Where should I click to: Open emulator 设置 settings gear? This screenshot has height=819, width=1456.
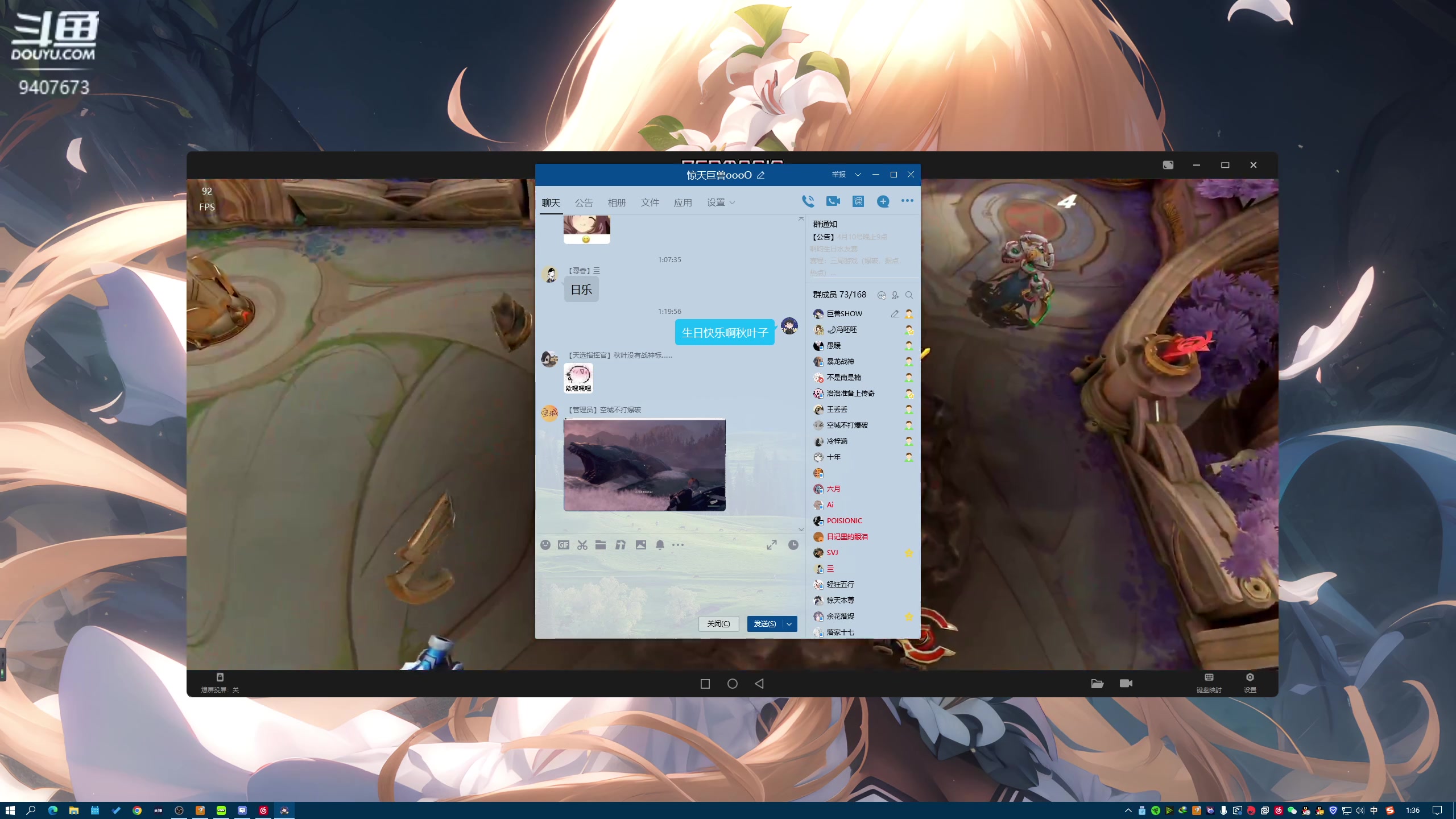point(1250,682)
